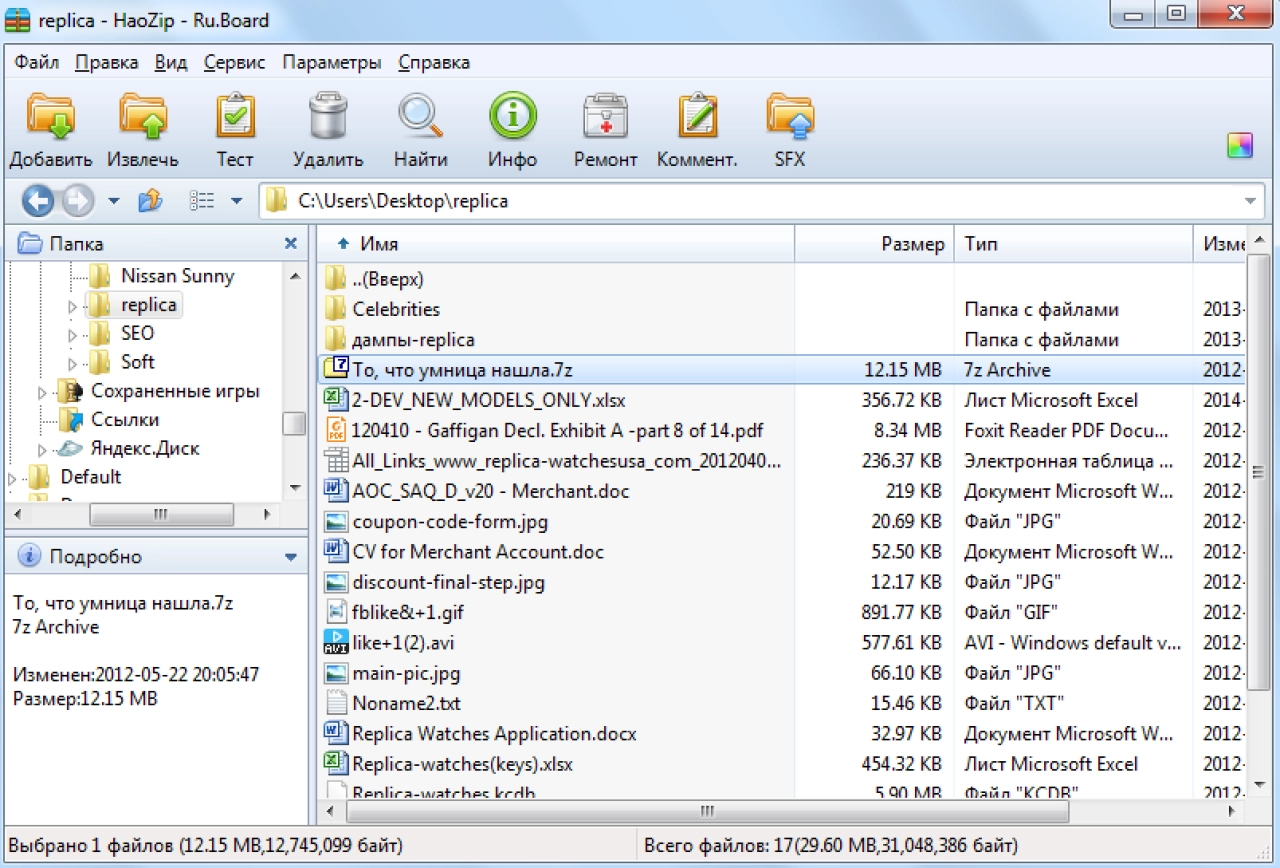Close the Папка folder panel

(x=290, y=243)
